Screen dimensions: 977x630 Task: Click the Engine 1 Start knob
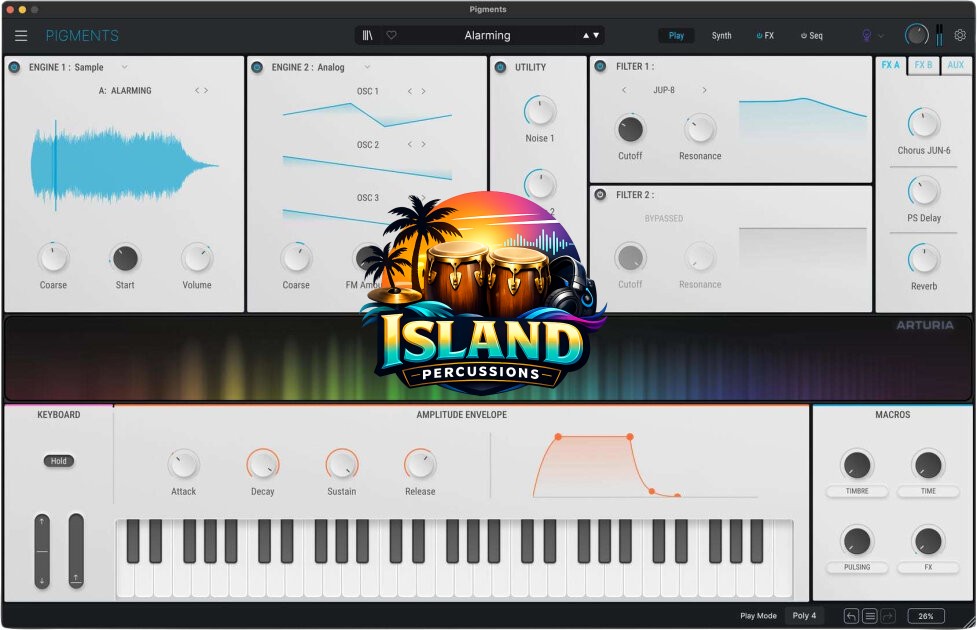[125, 258]
